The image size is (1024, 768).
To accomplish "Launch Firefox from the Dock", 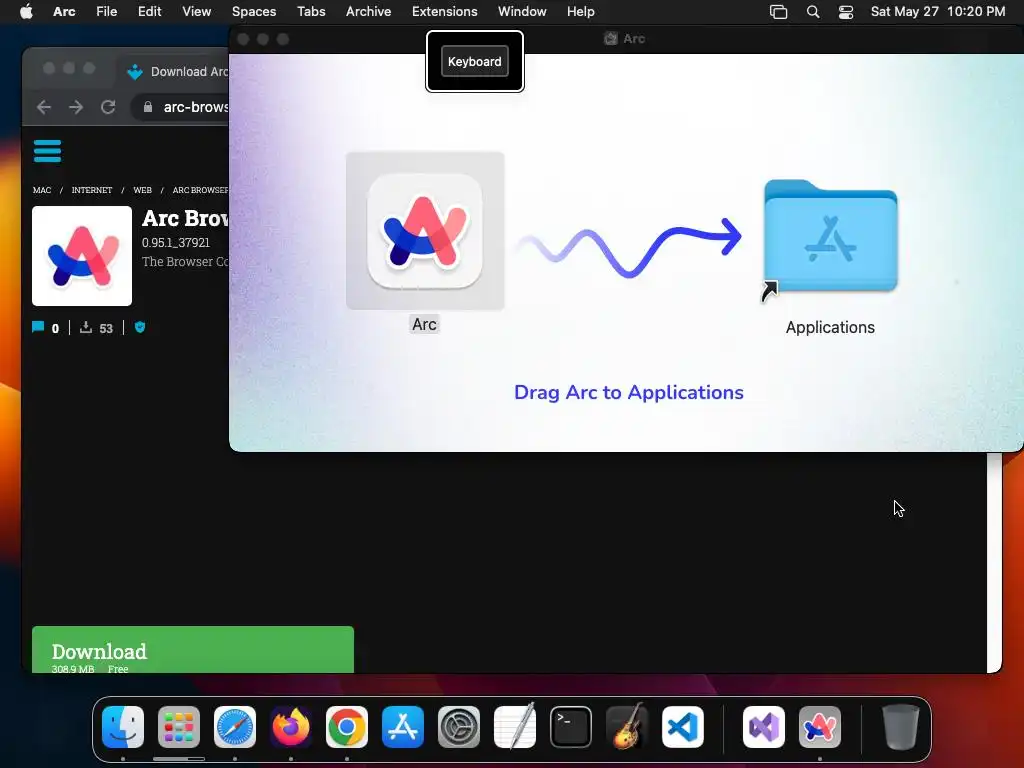I will coord(291,727).
